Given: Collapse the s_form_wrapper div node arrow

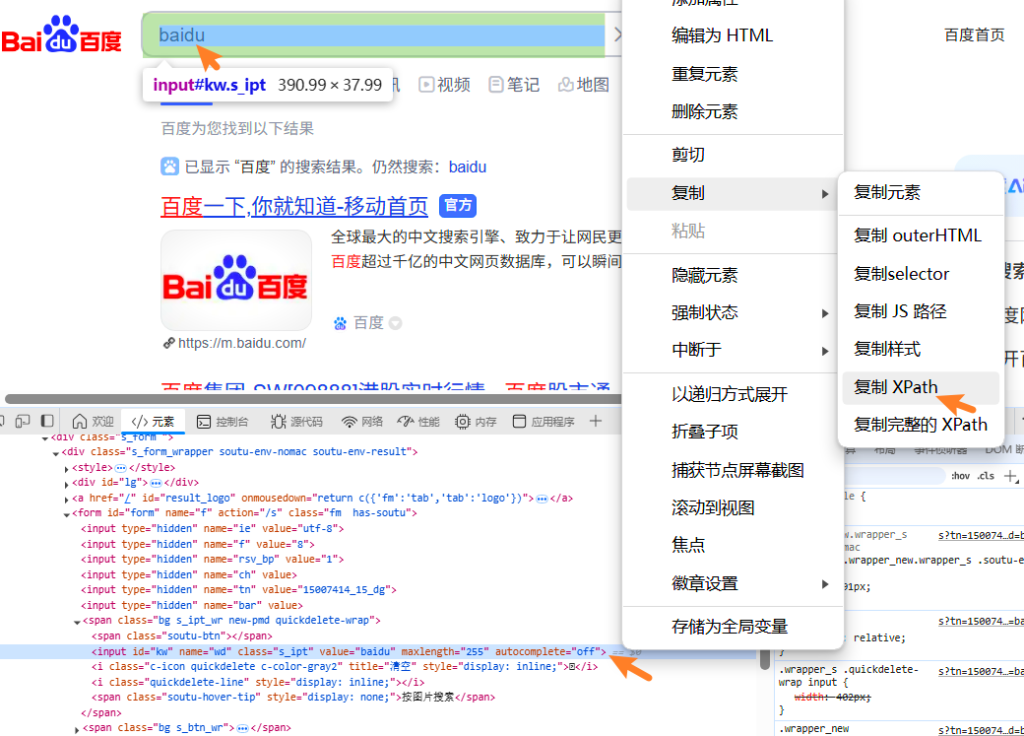Looking at the screenshot, I should click(56, 453).
